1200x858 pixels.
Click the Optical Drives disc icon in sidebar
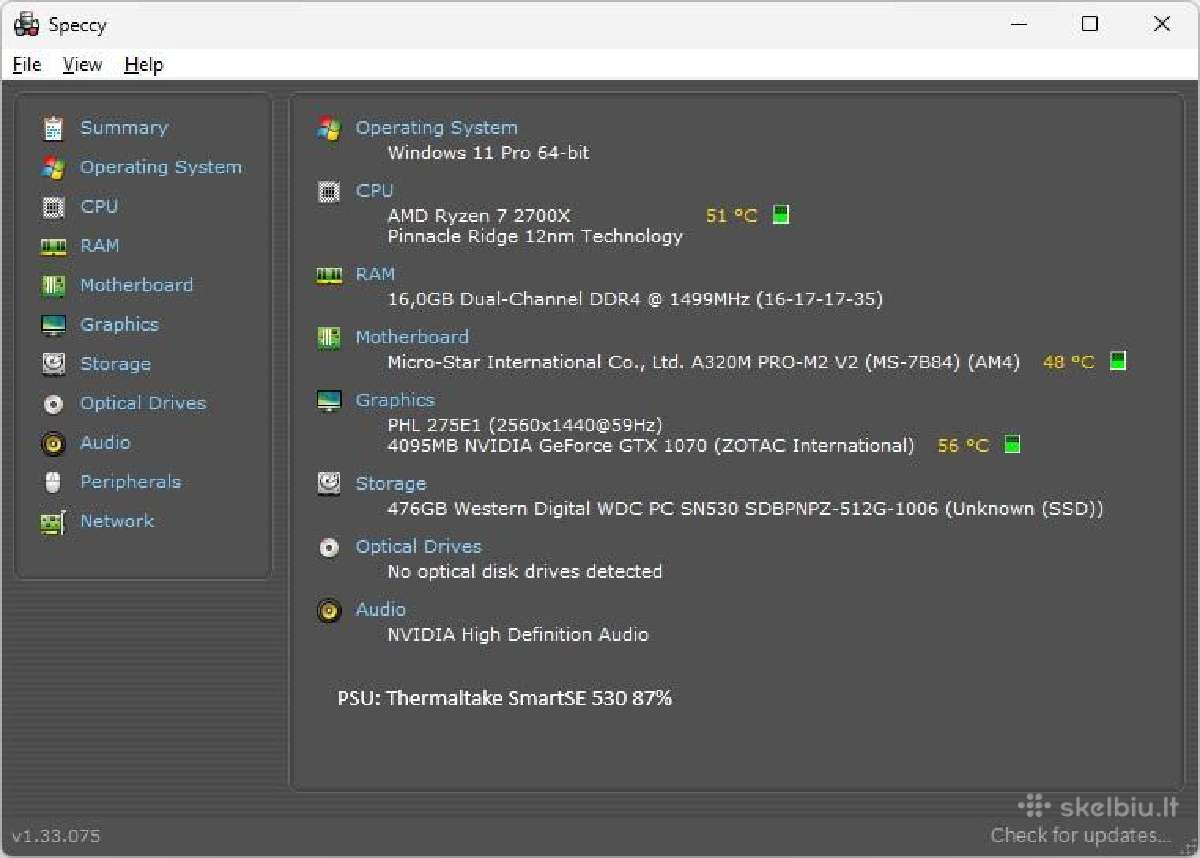click(x=53, y=404)
